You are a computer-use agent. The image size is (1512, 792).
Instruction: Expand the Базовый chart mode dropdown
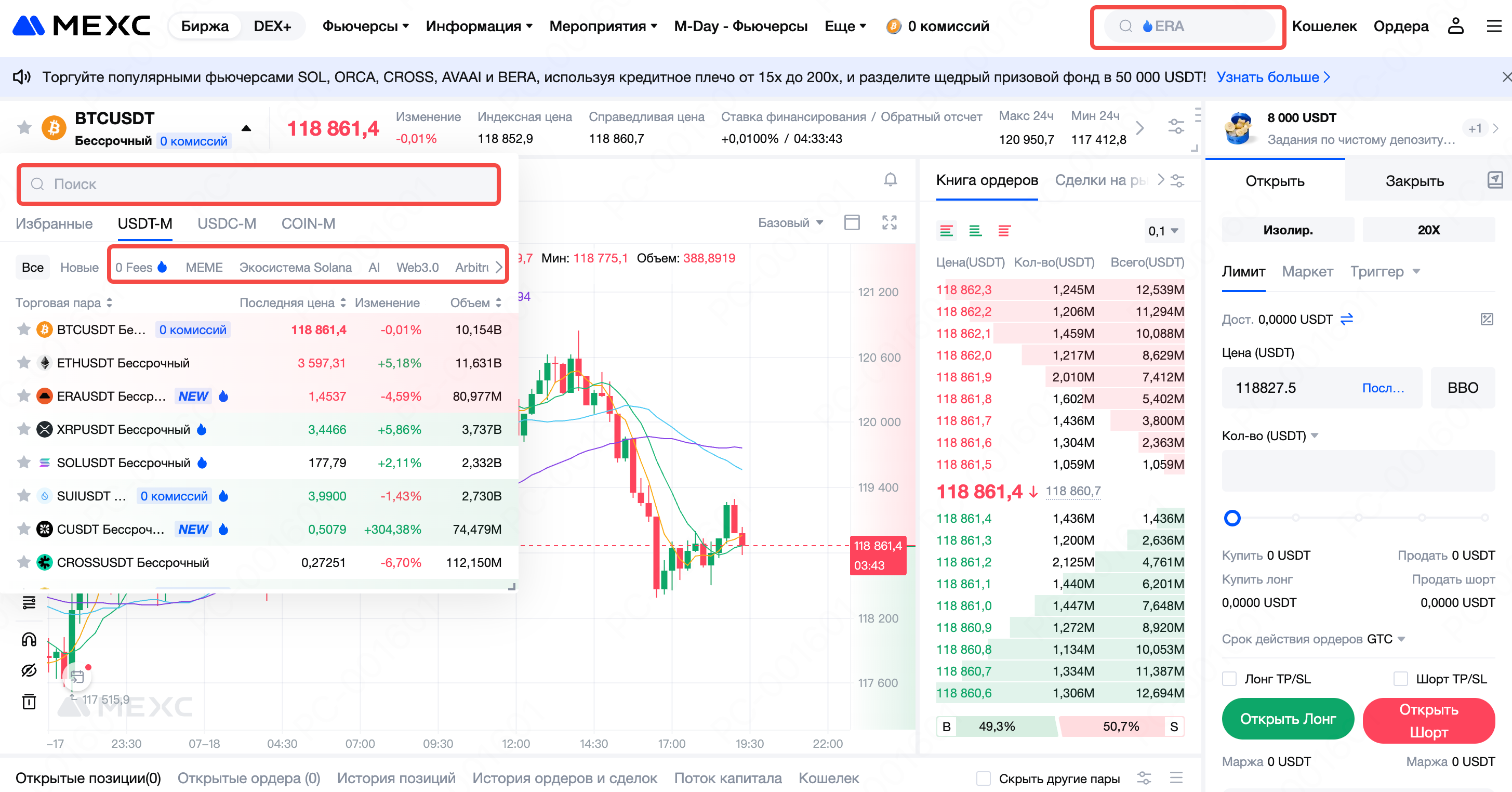[790, 222]
